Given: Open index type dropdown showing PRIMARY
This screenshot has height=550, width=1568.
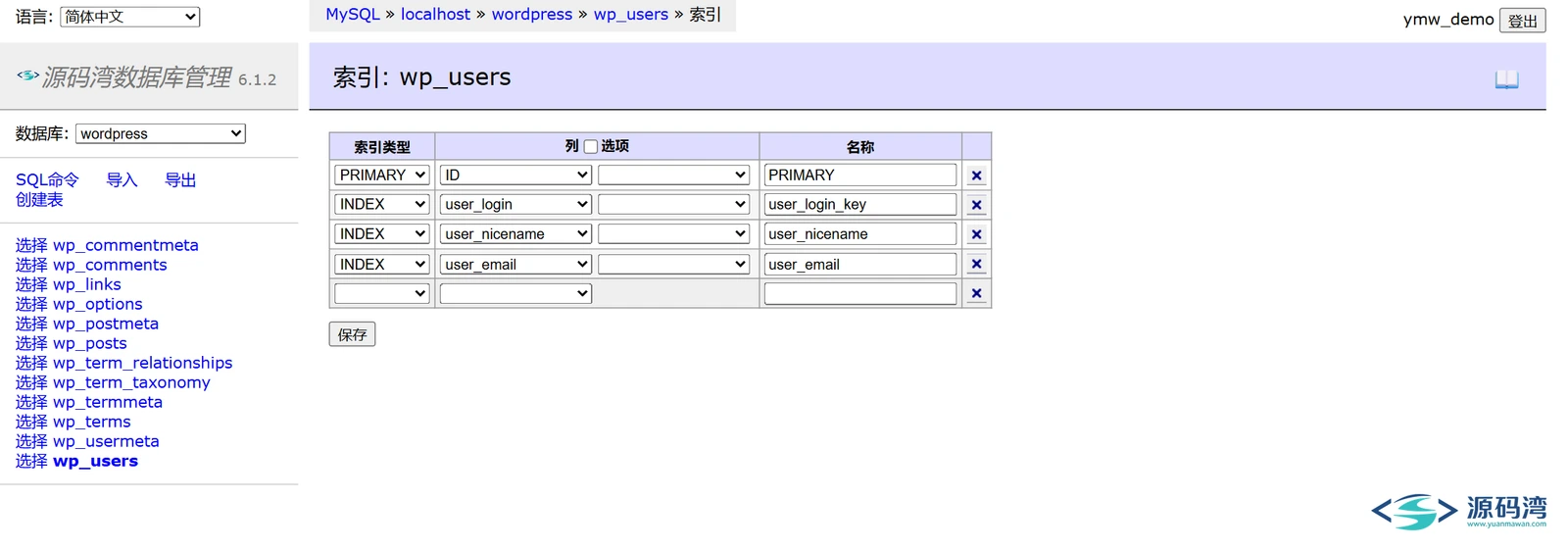Looking at the screenshot, I should click(x=382, y=175).
